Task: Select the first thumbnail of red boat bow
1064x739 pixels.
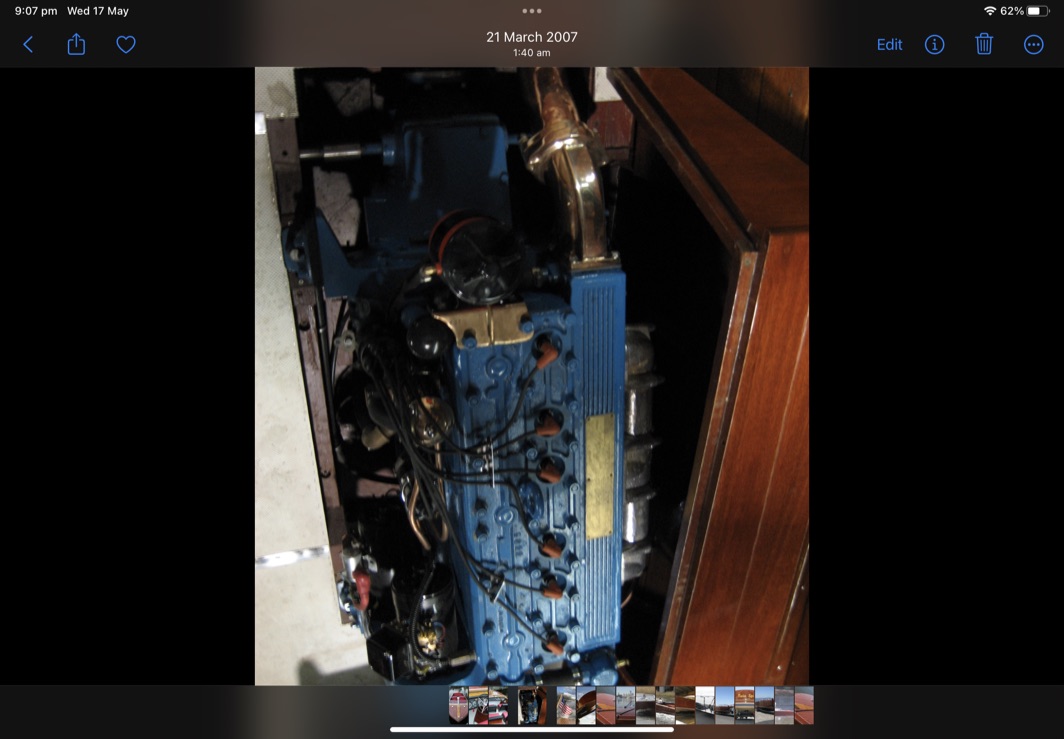Action: (459, 706)
